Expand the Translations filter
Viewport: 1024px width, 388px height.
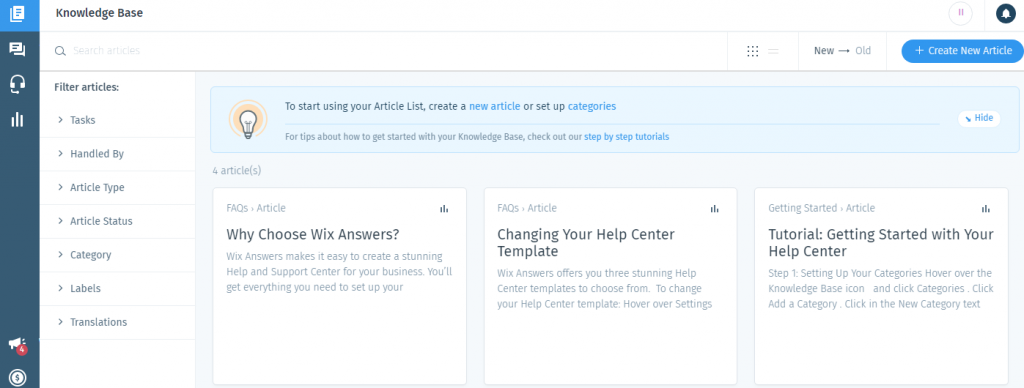click(118, 322)
